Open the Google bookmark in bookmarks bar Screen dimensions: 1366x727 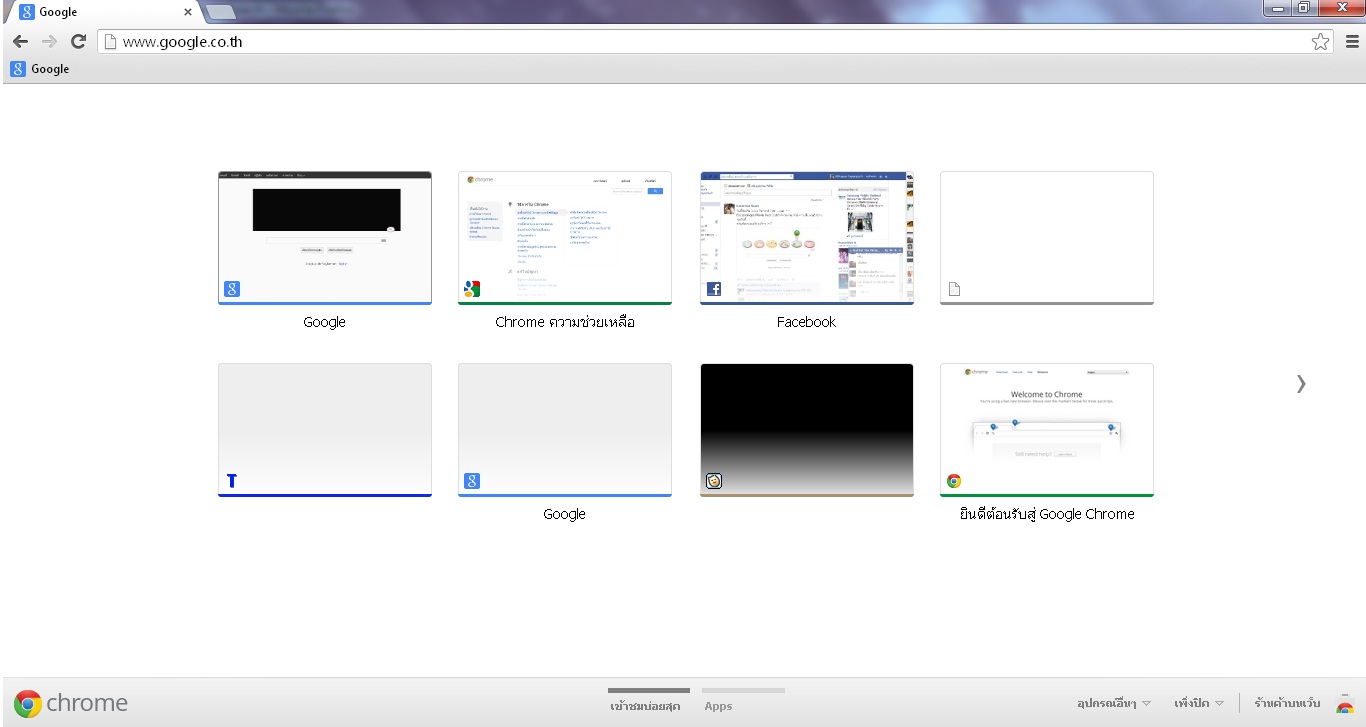point(40,69)
